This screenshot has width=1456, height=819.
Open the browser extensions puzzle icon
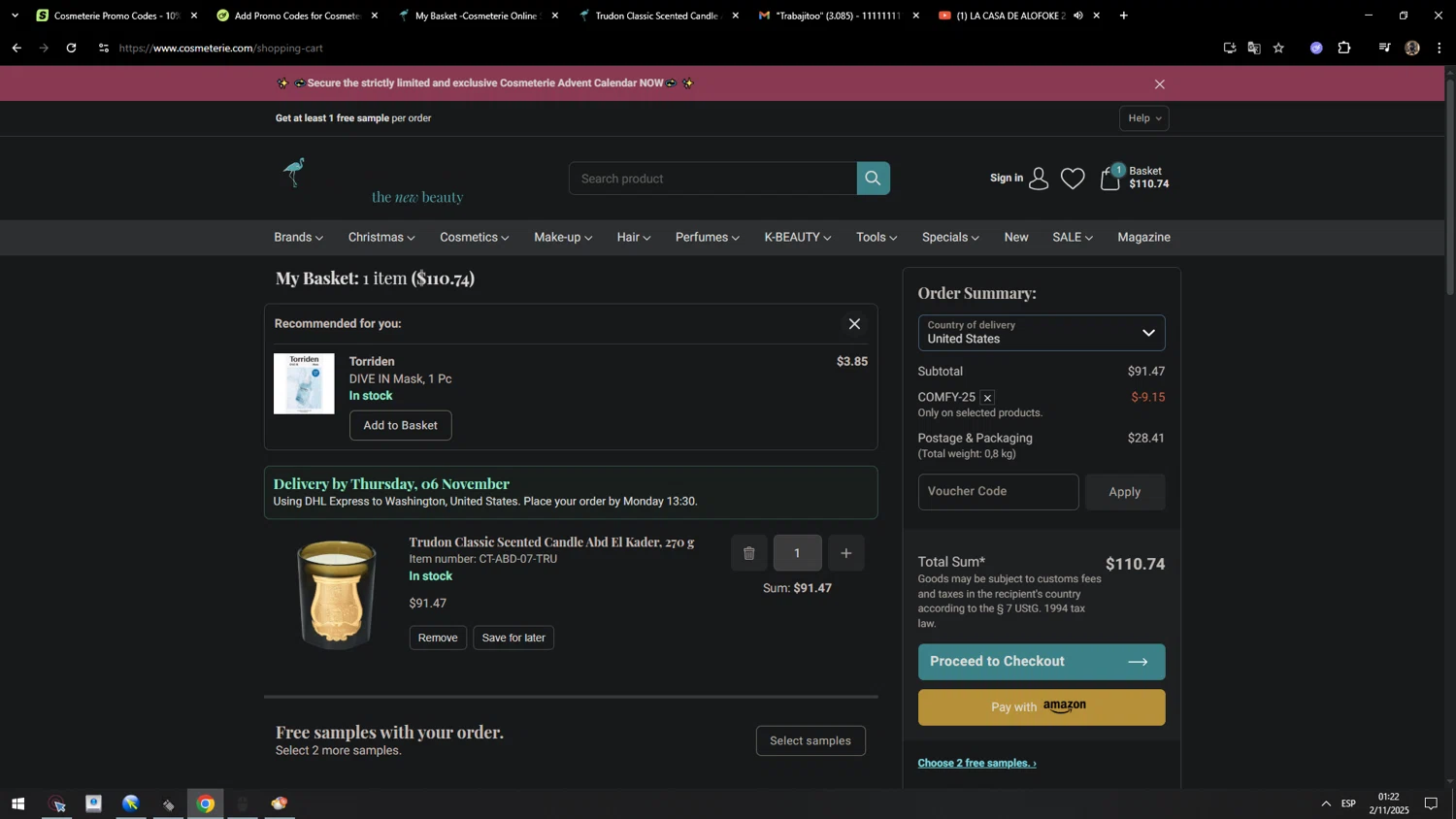coord(1344,48)
